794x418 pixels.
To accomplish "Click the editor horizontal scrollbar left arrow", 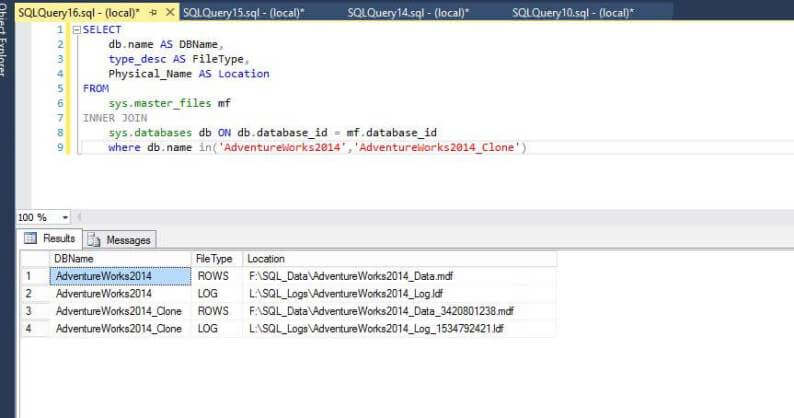I will click(78, 217).
